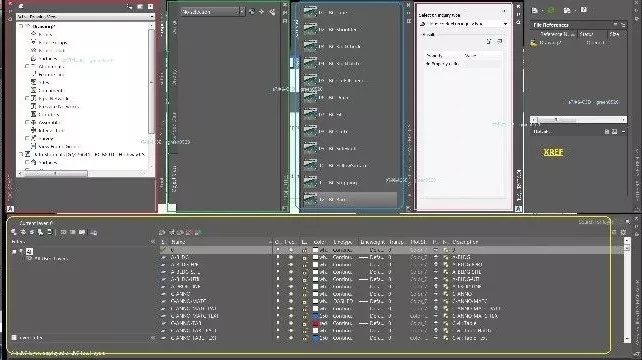This screenshot has height=360, width=642.
Task: Tick the Invert filter checkbox
Action: pyautogui.click(x=14, y=337)
